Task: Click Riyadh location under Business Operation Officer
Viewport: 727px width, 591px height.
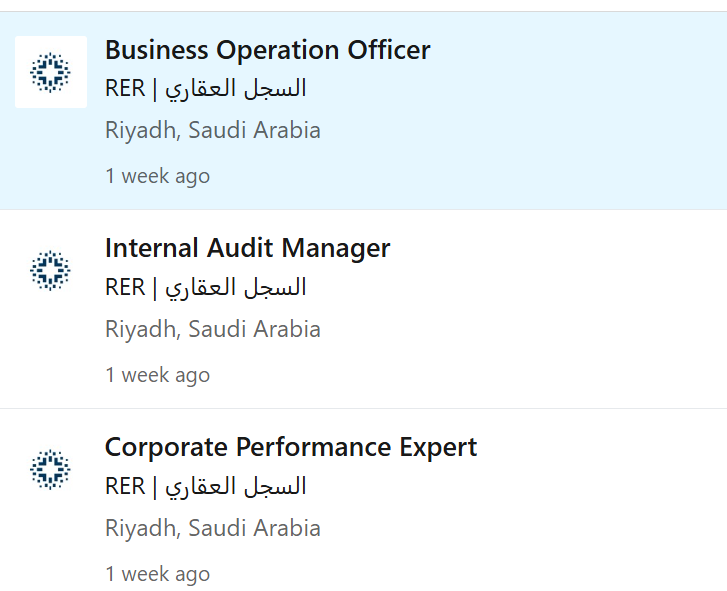Action: [213, 130]
